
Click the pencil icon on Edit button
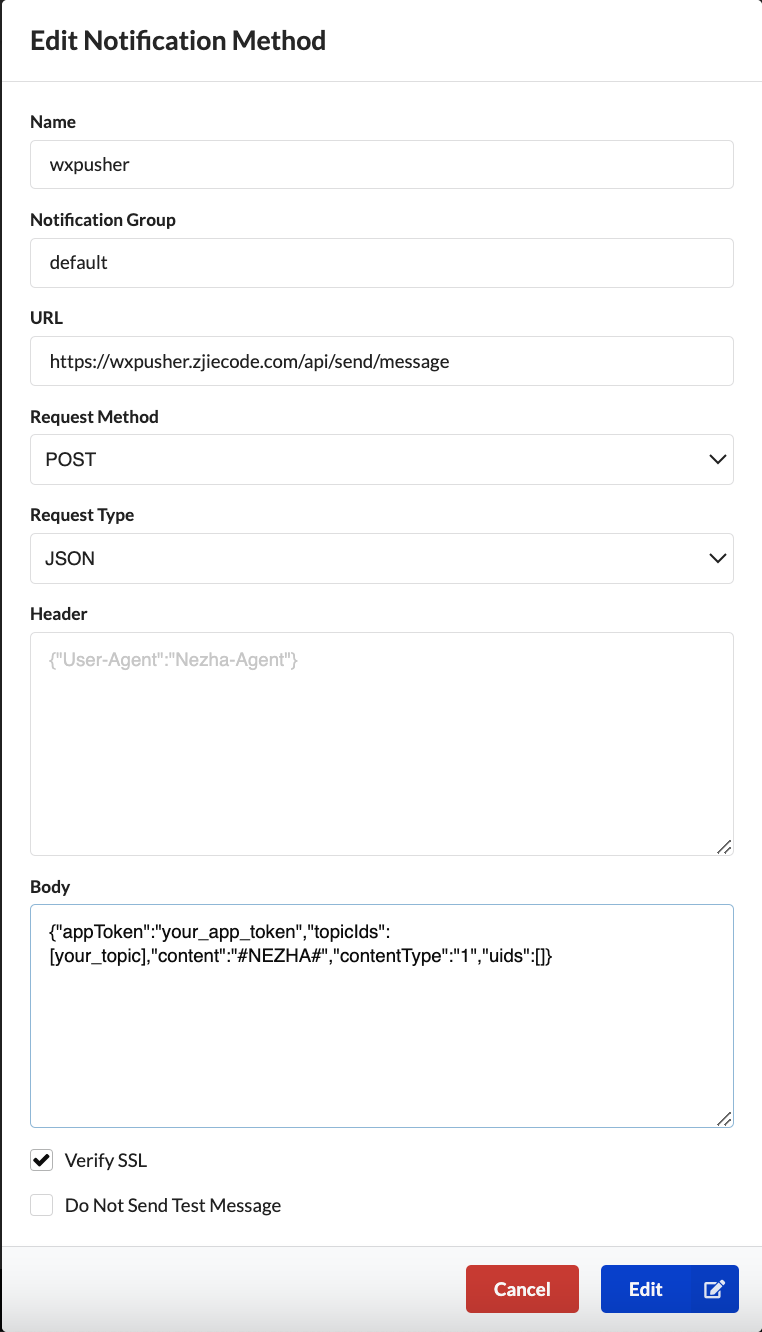[714, 1289]
